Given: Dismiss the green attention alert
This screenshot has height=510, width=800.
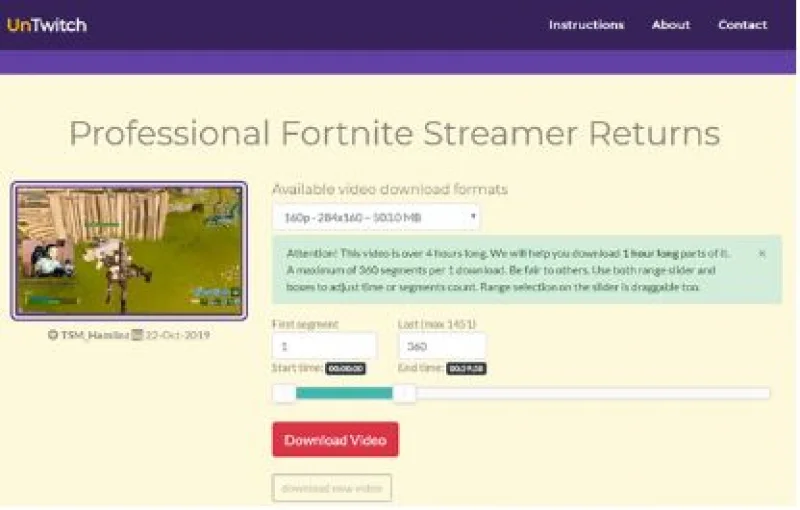Looking at the screenshot, I should tap(762, 254).
